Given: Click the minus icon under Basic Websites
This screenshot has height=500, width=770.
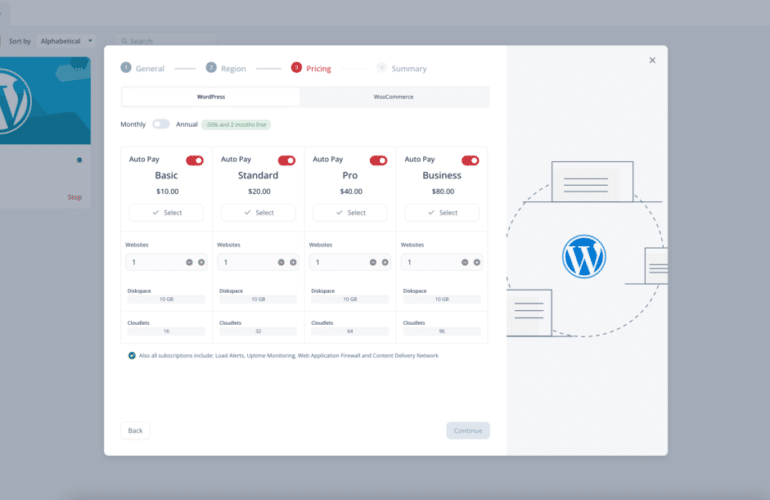Looking at the screenshot, I should tap(190, 262).
